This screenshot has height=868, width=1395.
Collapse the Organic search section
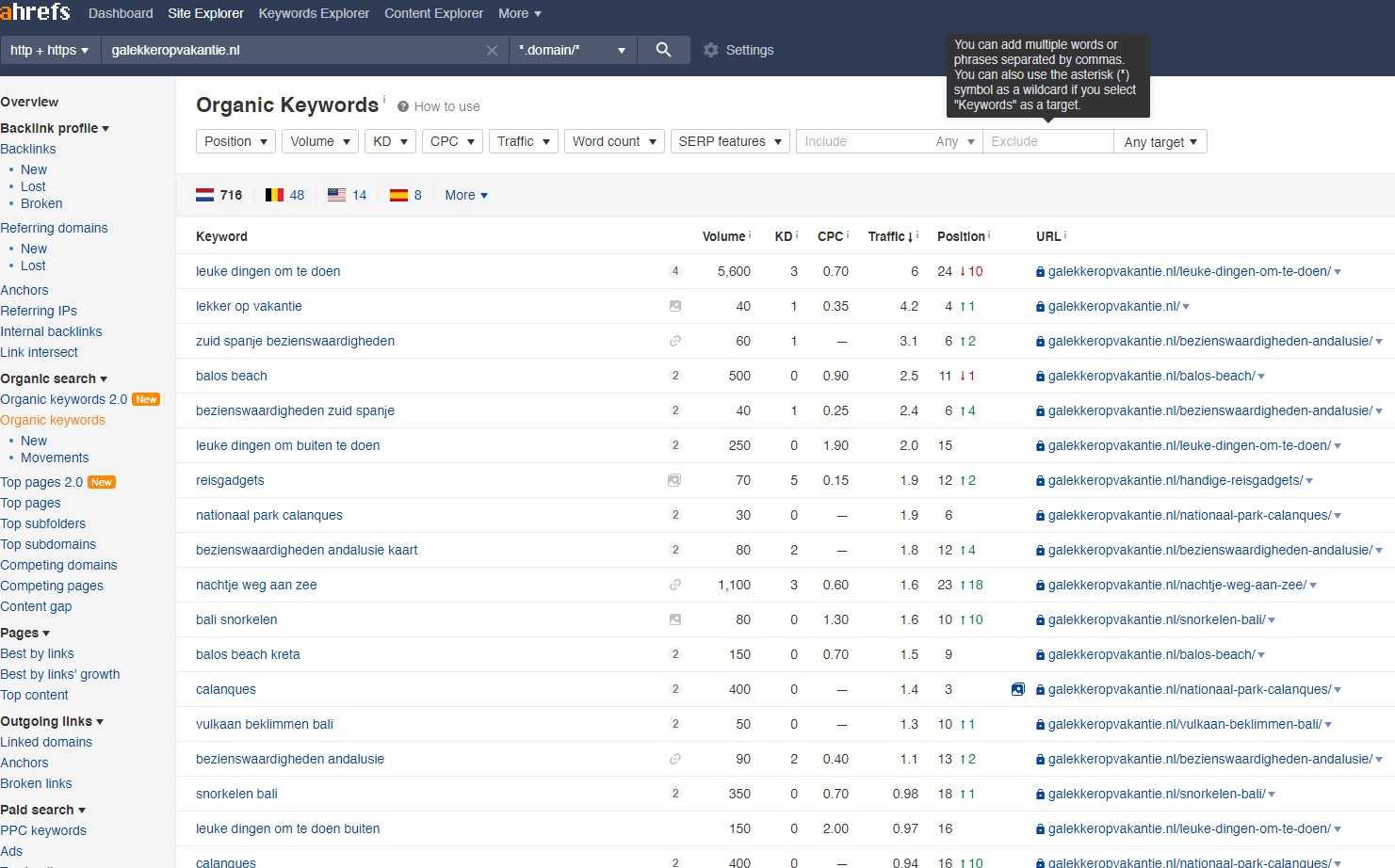(54, 378)
